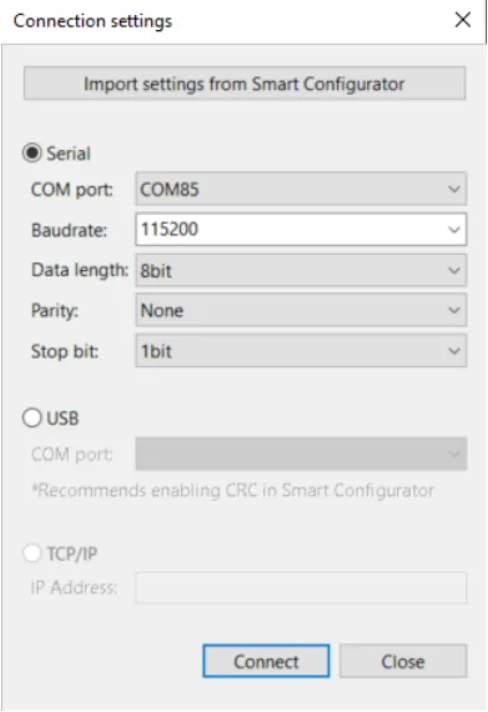
Task: Click the Baudrate label
Action: pyautogui.click(x=69, y=230)
